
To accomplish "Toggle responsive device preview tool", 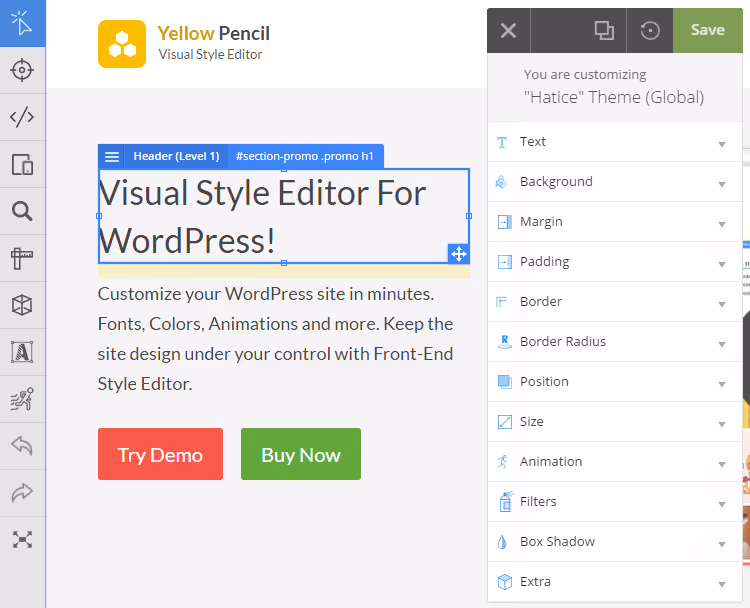I will (22, 165).
